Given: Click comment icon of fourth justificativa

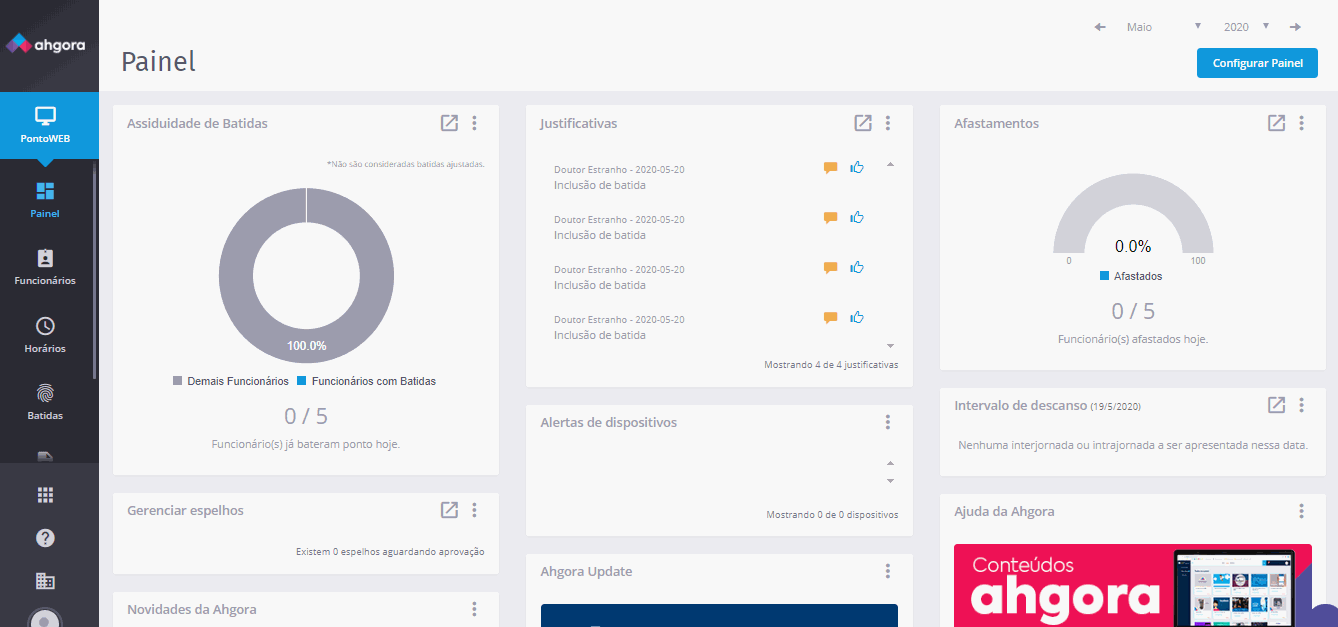Looking at the screenshot, I should pos(830,318).
